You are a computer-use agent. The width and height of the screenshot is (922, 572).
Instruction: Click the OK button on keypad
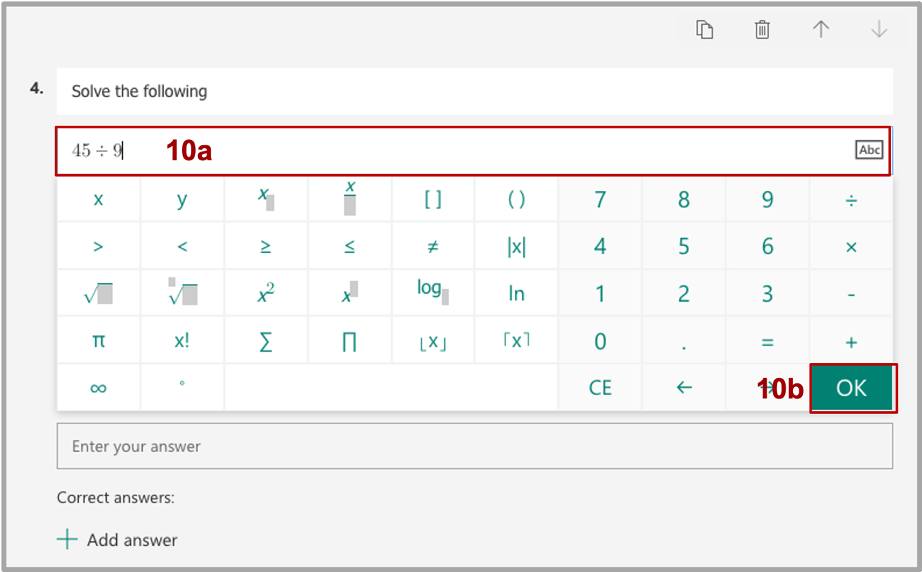pos(851,388)
